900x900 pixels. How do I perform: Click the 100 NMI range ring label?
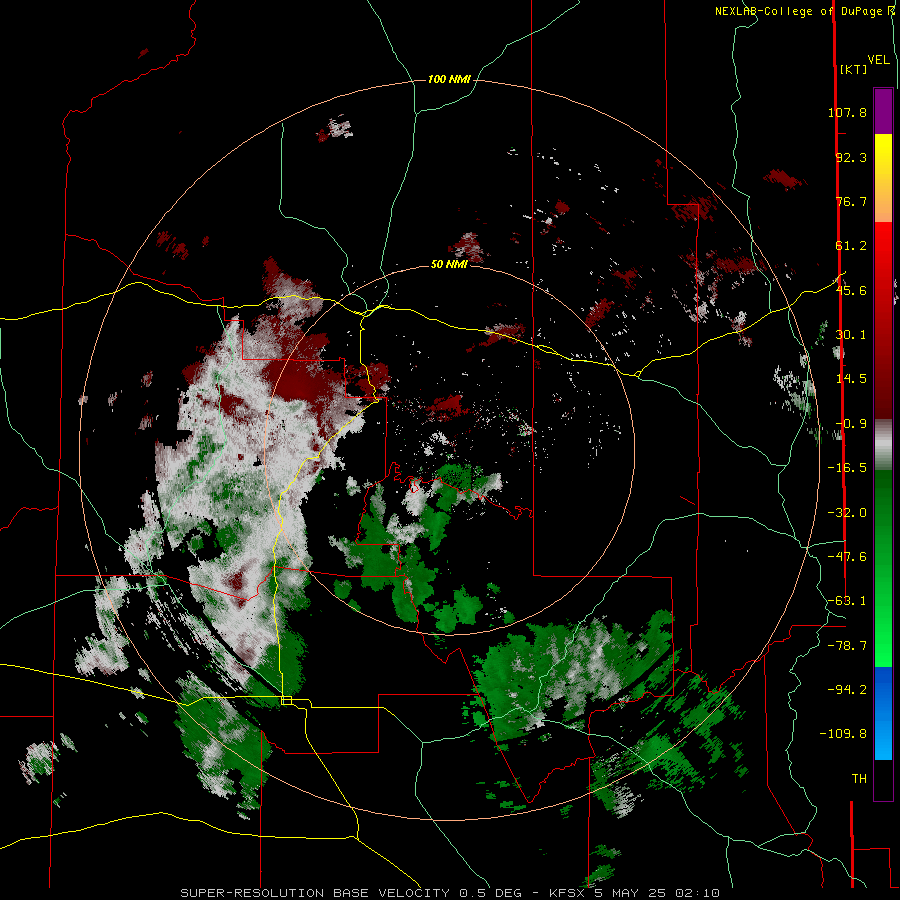(449, 79)
